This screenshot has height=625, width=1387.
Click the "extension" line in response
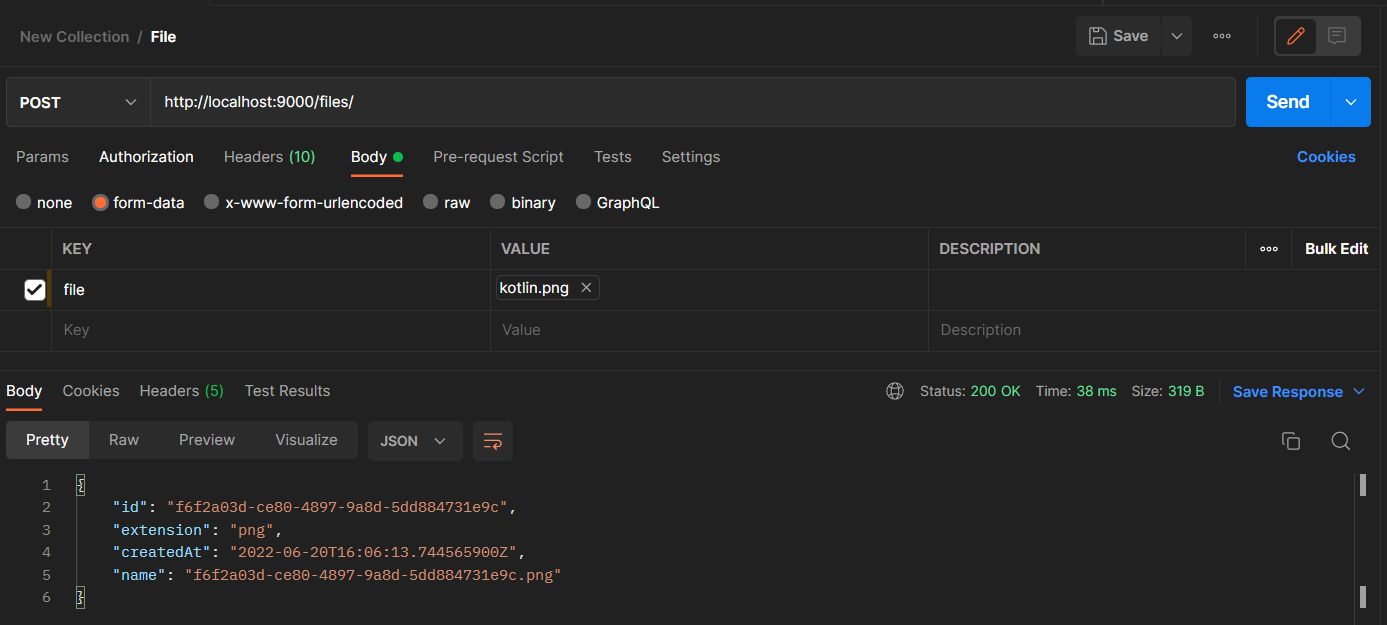[199, 530]
